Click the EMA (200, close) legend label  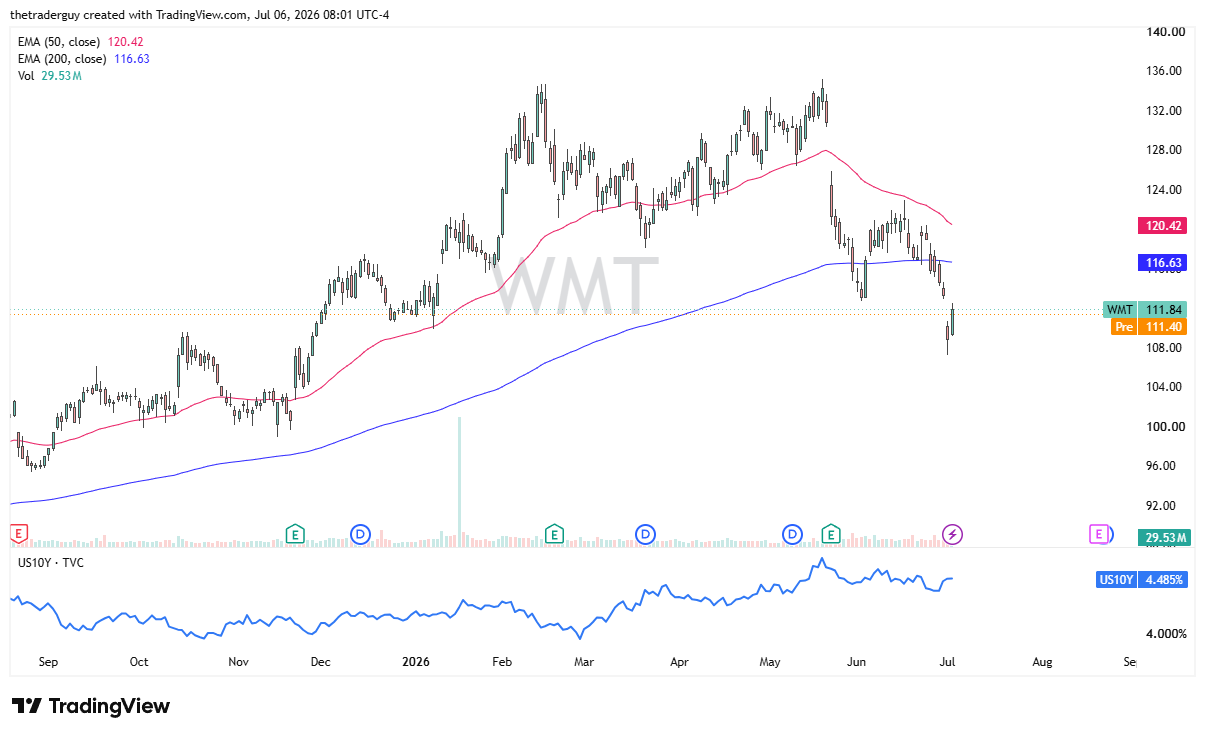pyautogui.click(x=63, y=59)
